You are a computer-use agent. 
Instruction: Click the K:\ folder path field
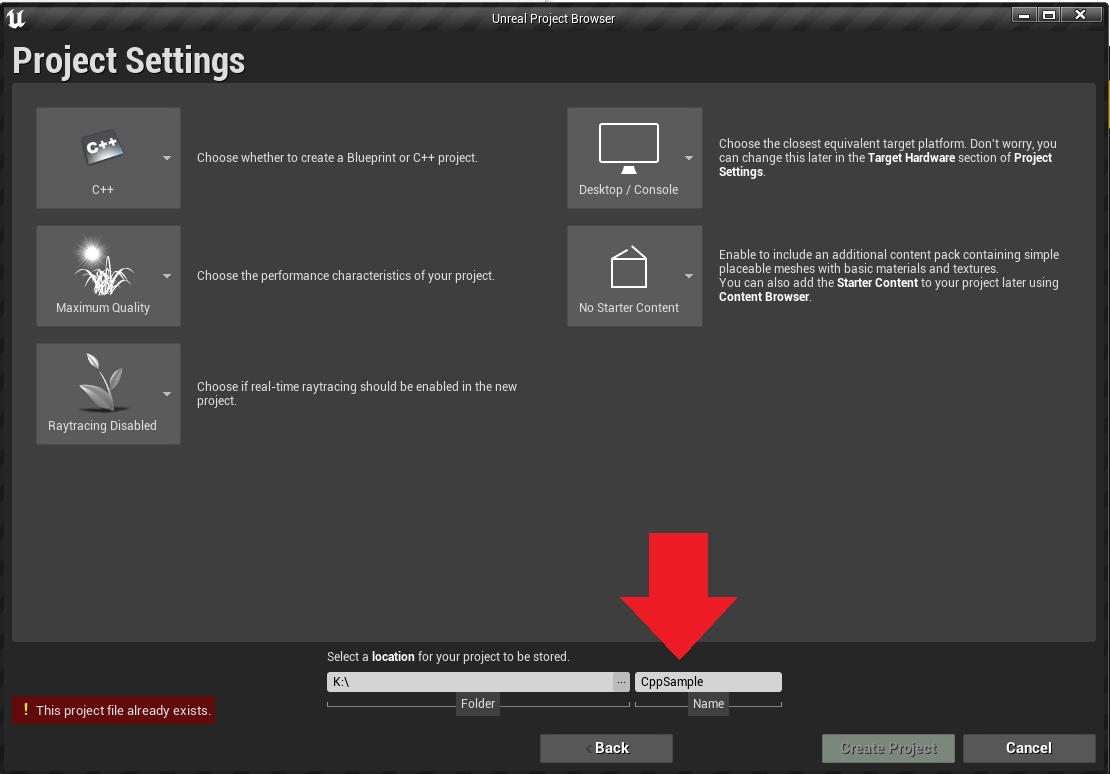click(470, 682)
